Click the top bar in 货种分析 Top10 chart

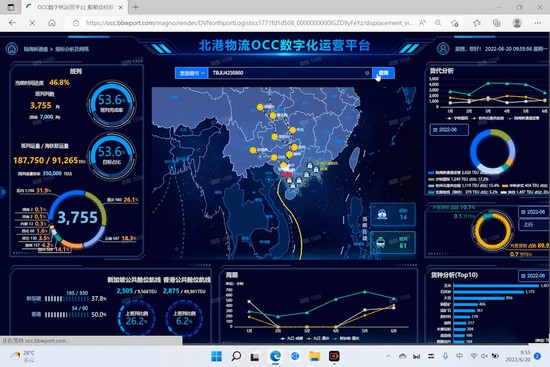[x=496, y=286]
